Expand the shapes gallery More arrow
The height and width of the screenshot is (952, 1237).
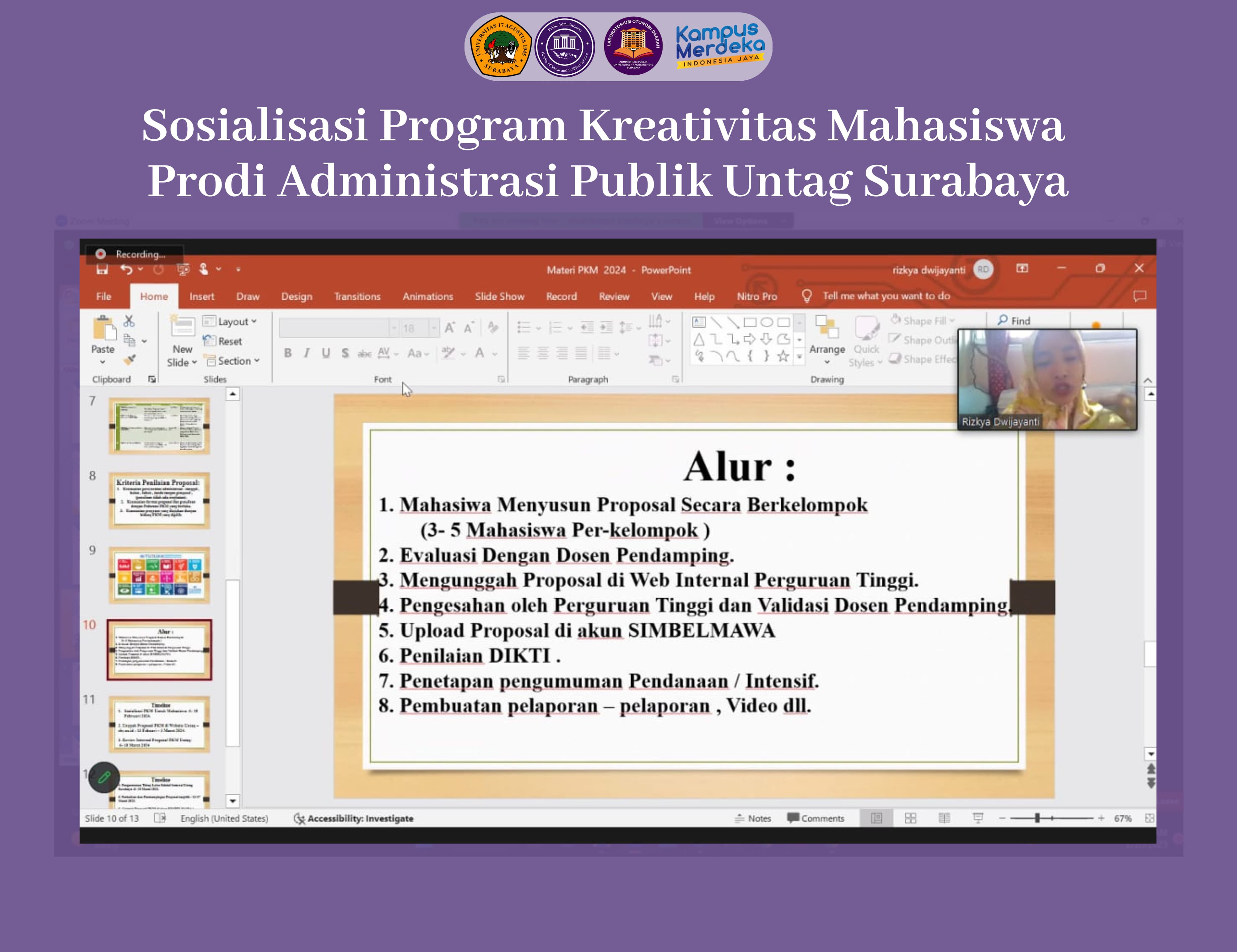pyautogui.click(x=799, y=356)
